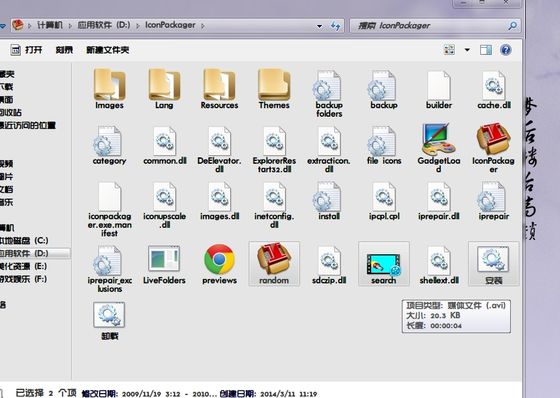Screen dimensions: 560x398
Task: Select the LiveFolders icon
Action: (x=164, y=264)
